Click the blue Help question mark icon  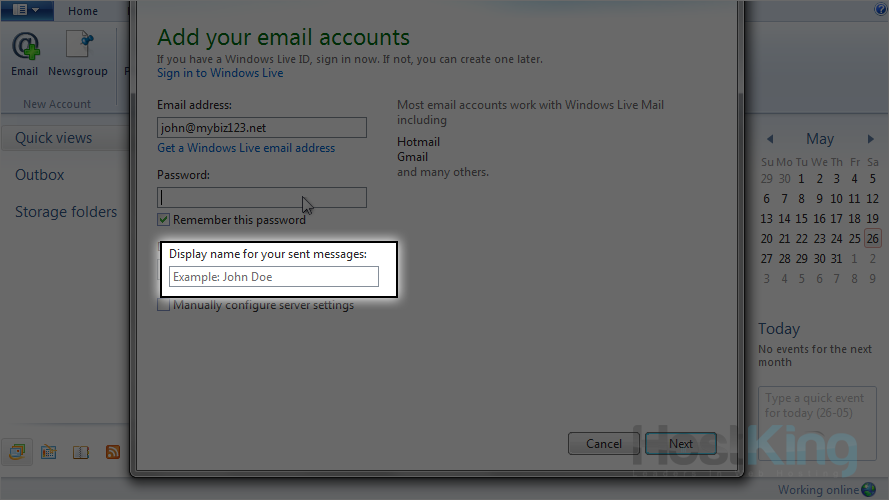pyautogui.click(x=881, y=9)
